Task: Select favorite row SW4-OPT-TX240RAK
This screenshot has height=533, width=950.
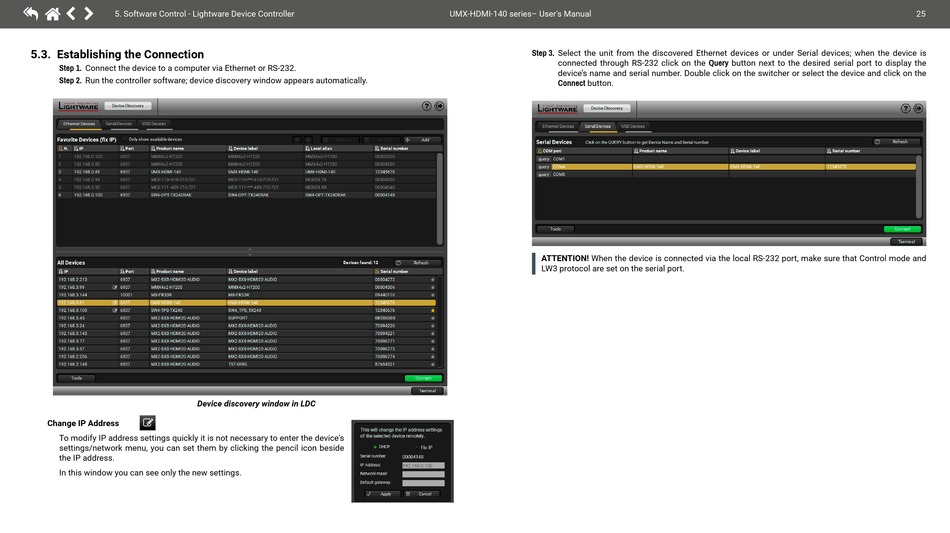Action: [246, 195]
